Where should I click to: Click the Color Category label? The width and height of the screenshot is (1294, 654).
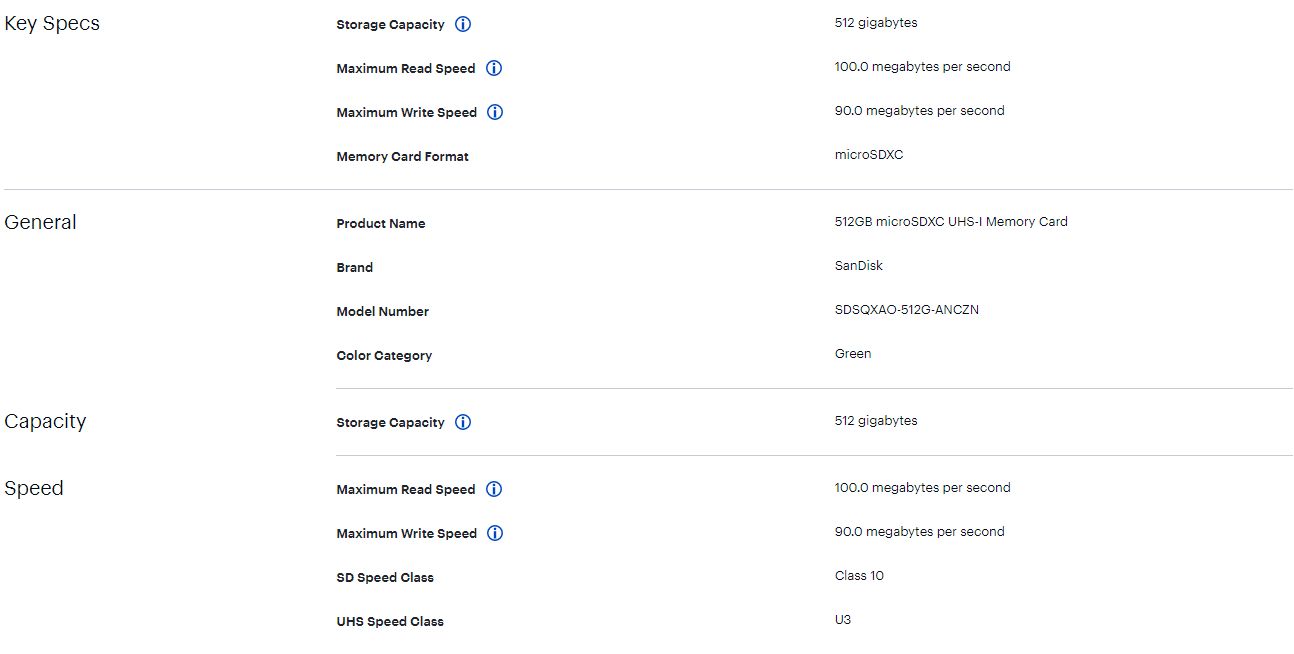(384, 355)
